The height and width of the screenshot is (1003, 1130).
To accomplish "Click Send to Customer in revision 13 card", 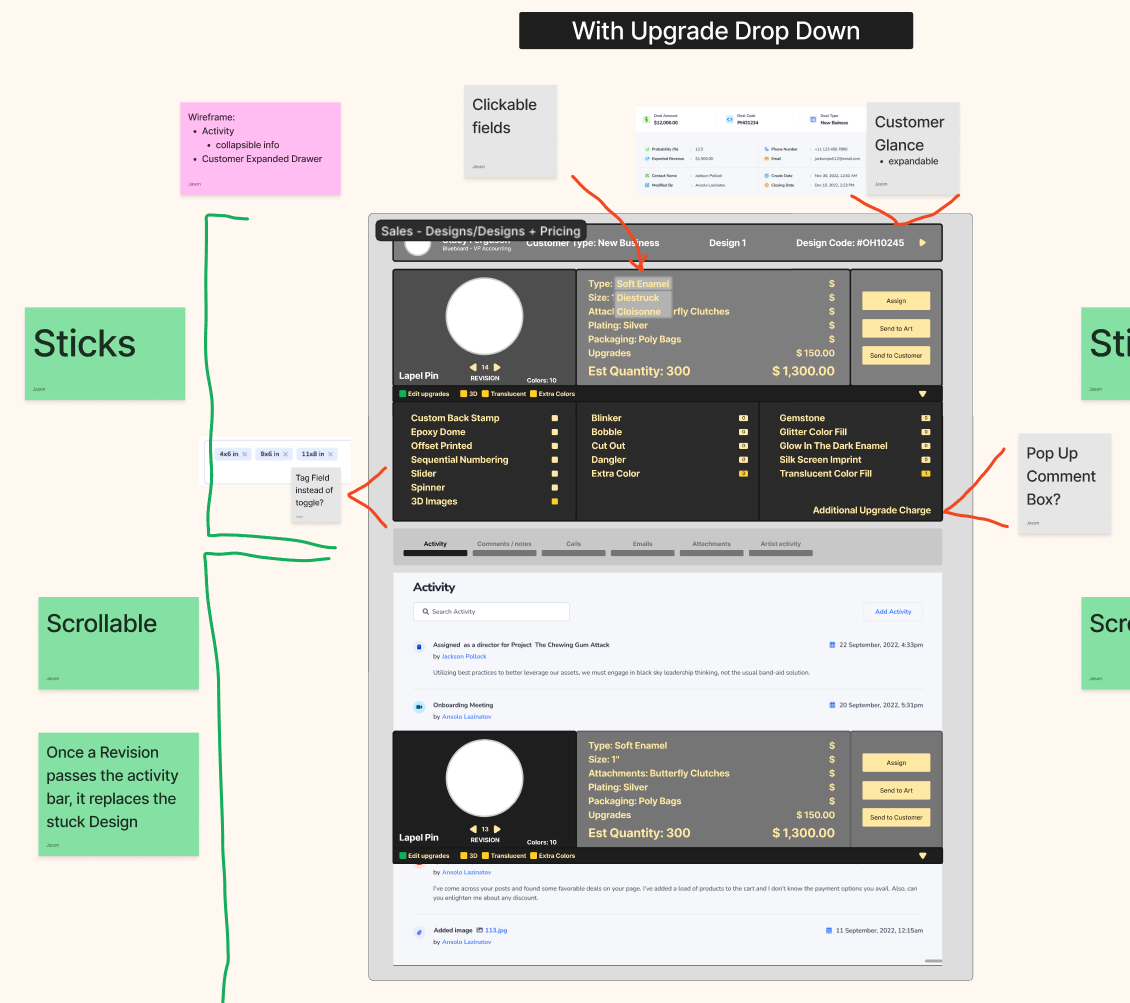I will pos(896,818).
